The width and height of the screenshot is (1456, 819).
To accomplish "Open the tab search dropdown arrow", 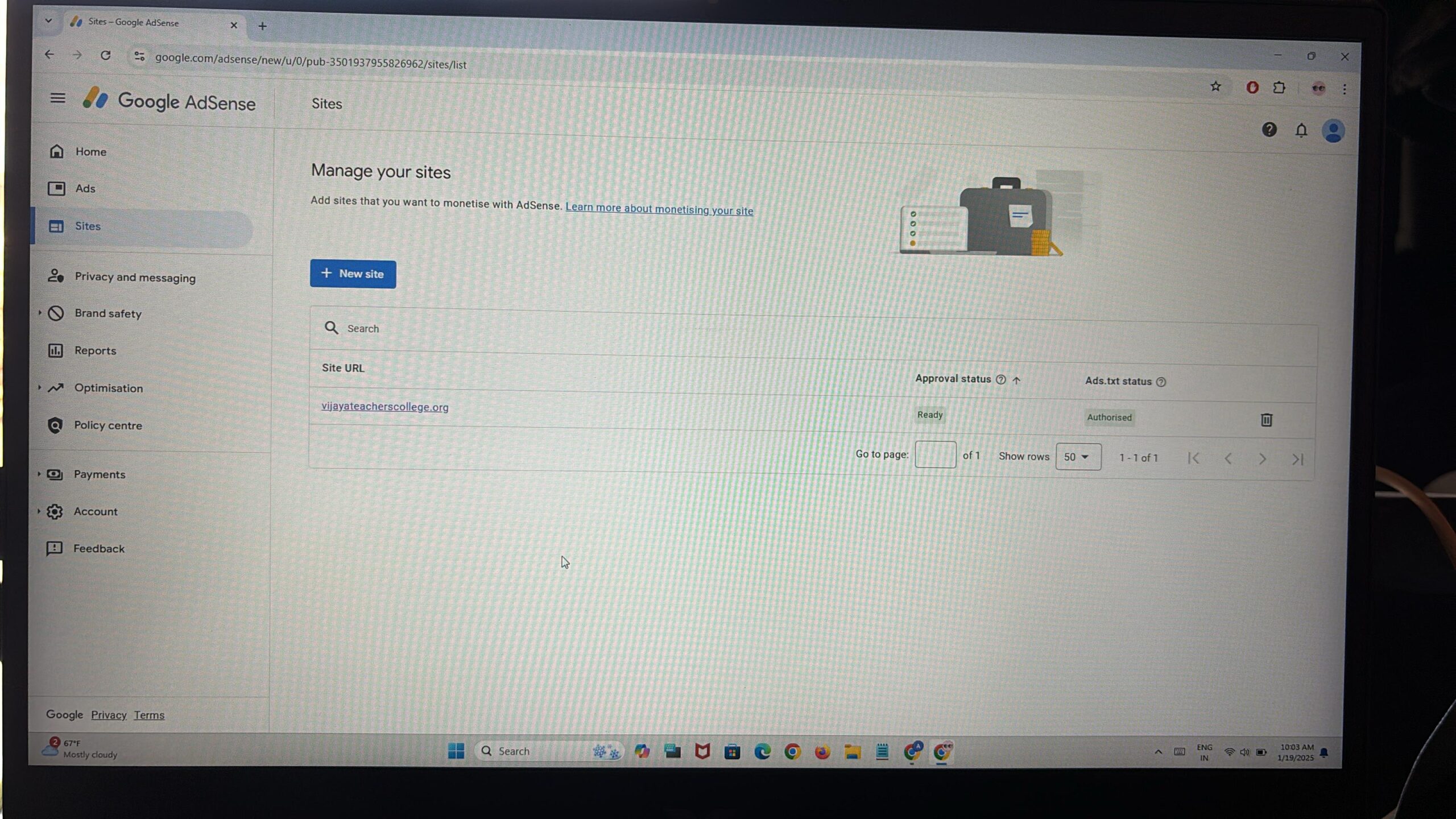I will tap(48, 21).
